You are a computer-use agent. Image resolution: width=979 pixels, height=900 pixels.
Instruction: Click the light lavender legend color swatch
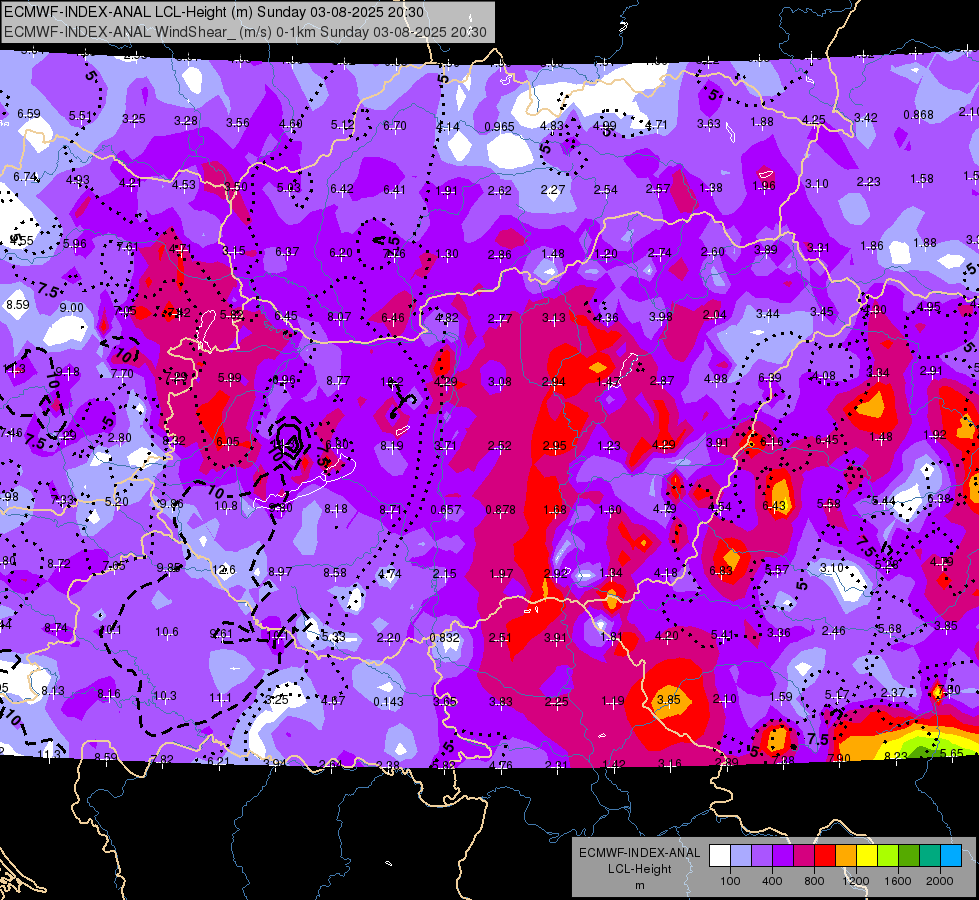[741, 855]
